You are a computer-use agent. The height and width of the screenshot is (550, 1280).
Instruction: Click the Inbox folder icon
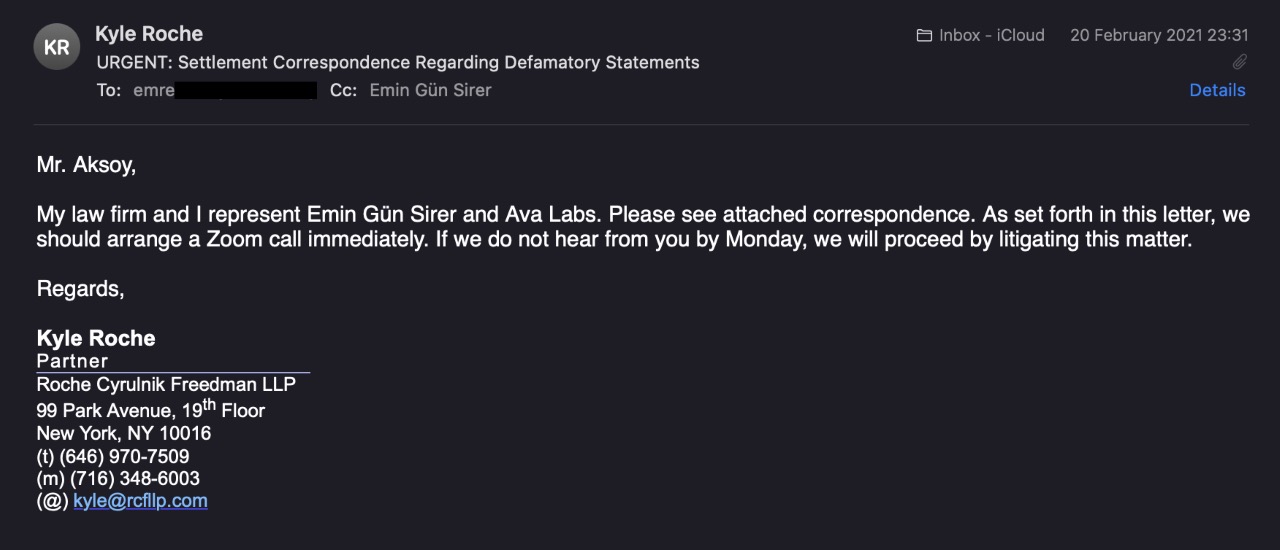pyautogui.click(x=924, y=35)
